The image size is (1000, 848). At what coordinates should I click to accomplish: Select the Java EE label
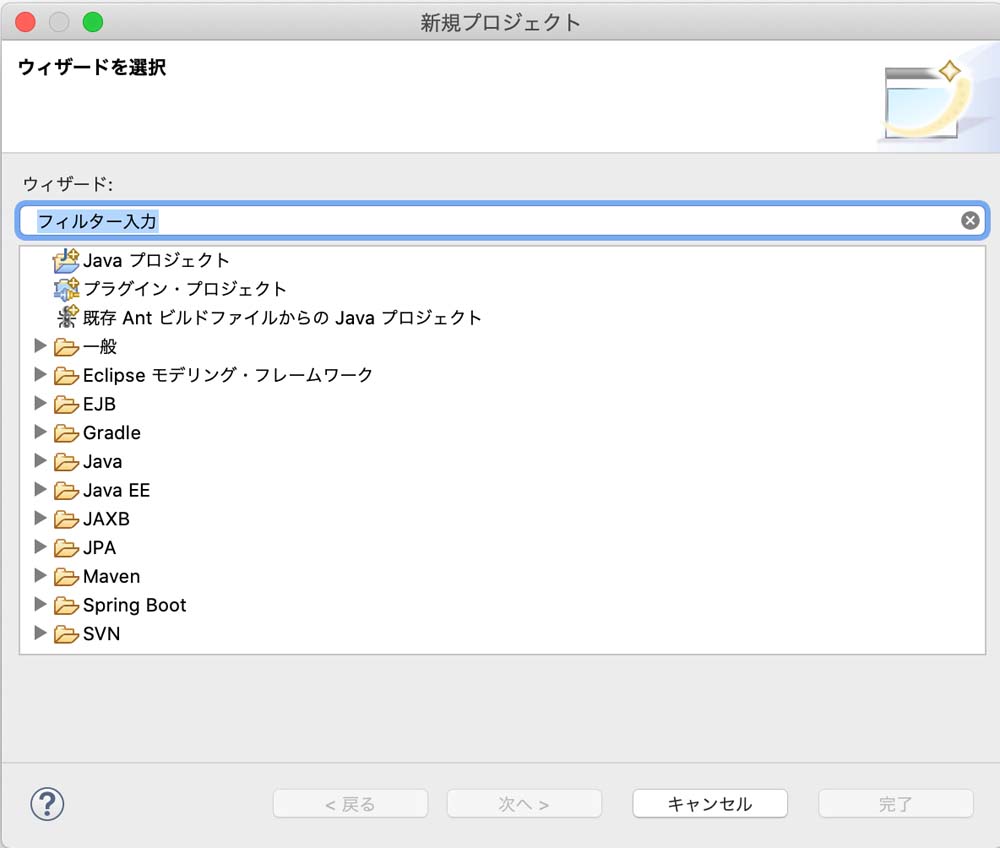[117, 490]
